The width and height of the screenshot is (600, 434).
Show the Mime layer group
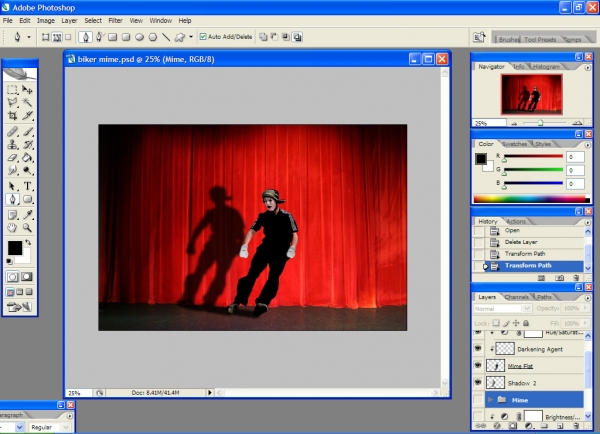(478, 400)
